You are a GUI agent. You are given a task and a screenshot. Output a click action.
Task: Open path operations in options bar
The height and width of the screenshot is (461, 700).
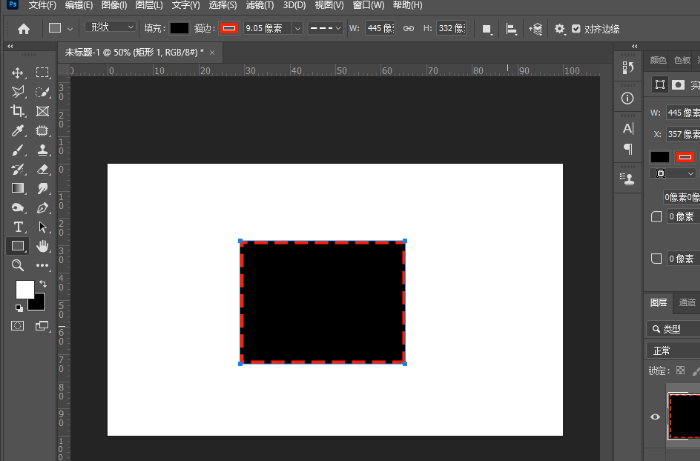[x=487, y=29]
